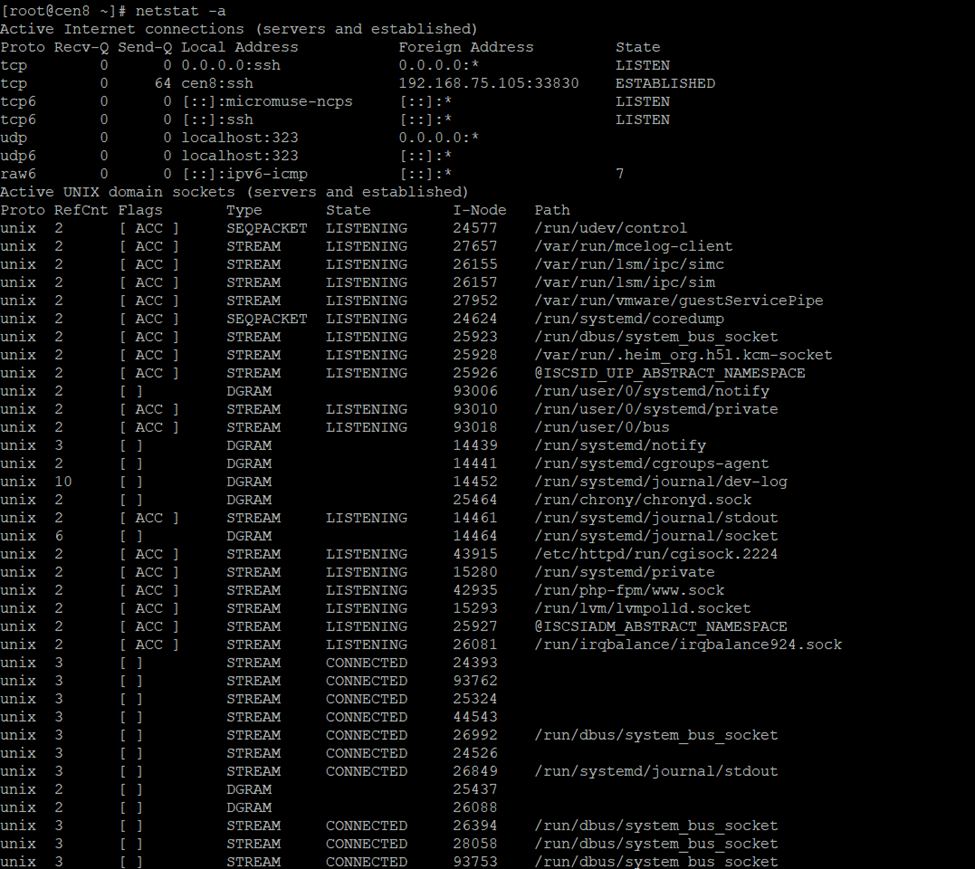Click the raw6 protocol entry
The height and width of the screenshot is (869, 975).
pyautogui.click(x=18, y=174)
